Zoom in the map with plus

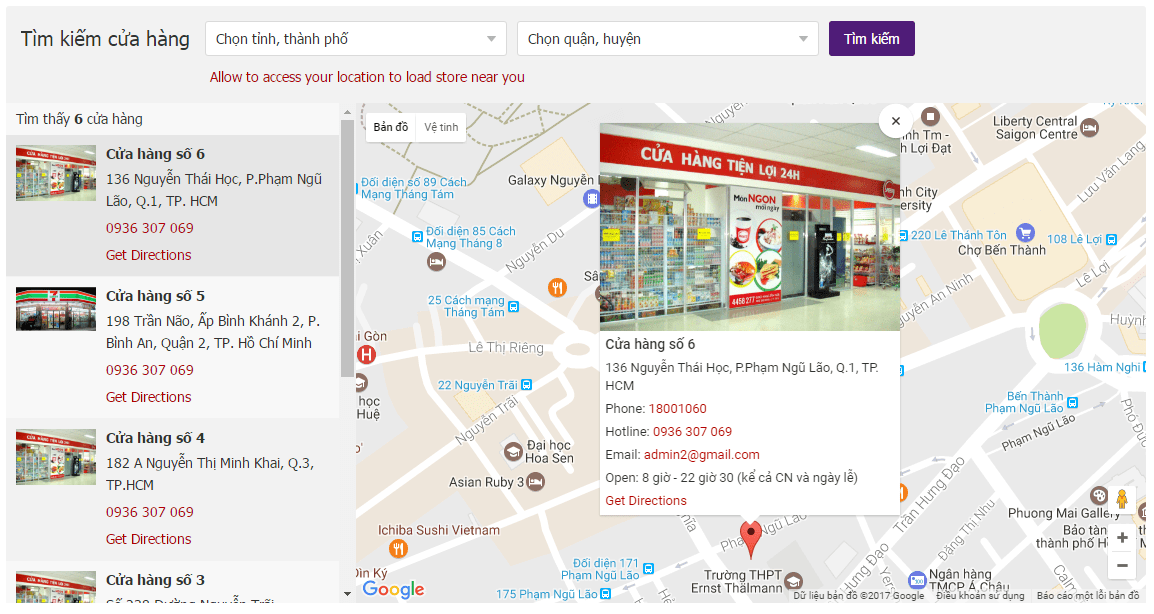coord(1122,537)
